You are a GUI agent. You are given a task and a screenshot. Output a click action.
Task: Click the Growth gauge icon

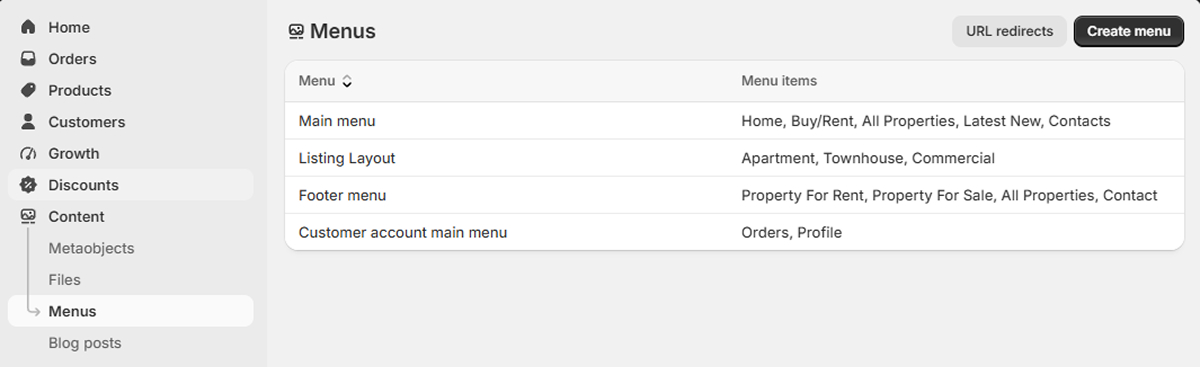coord(28,154)
